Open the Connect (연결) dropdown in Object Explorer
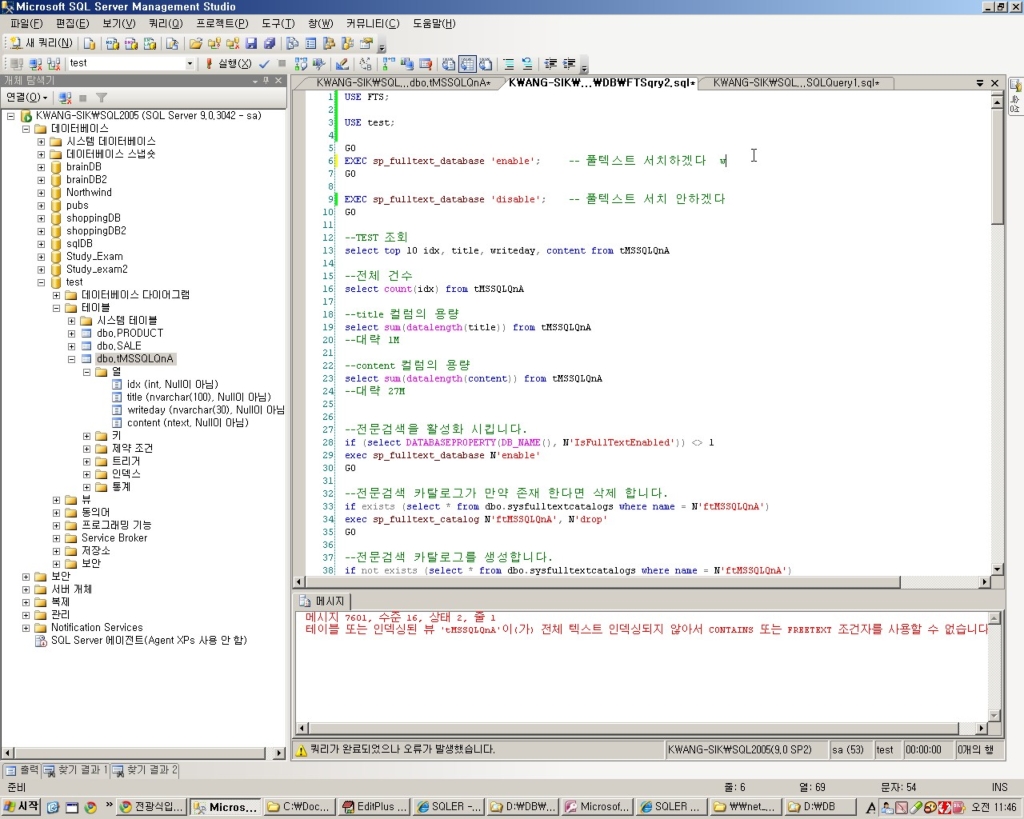The image size is (1024, 819). [x=27, y=97]
